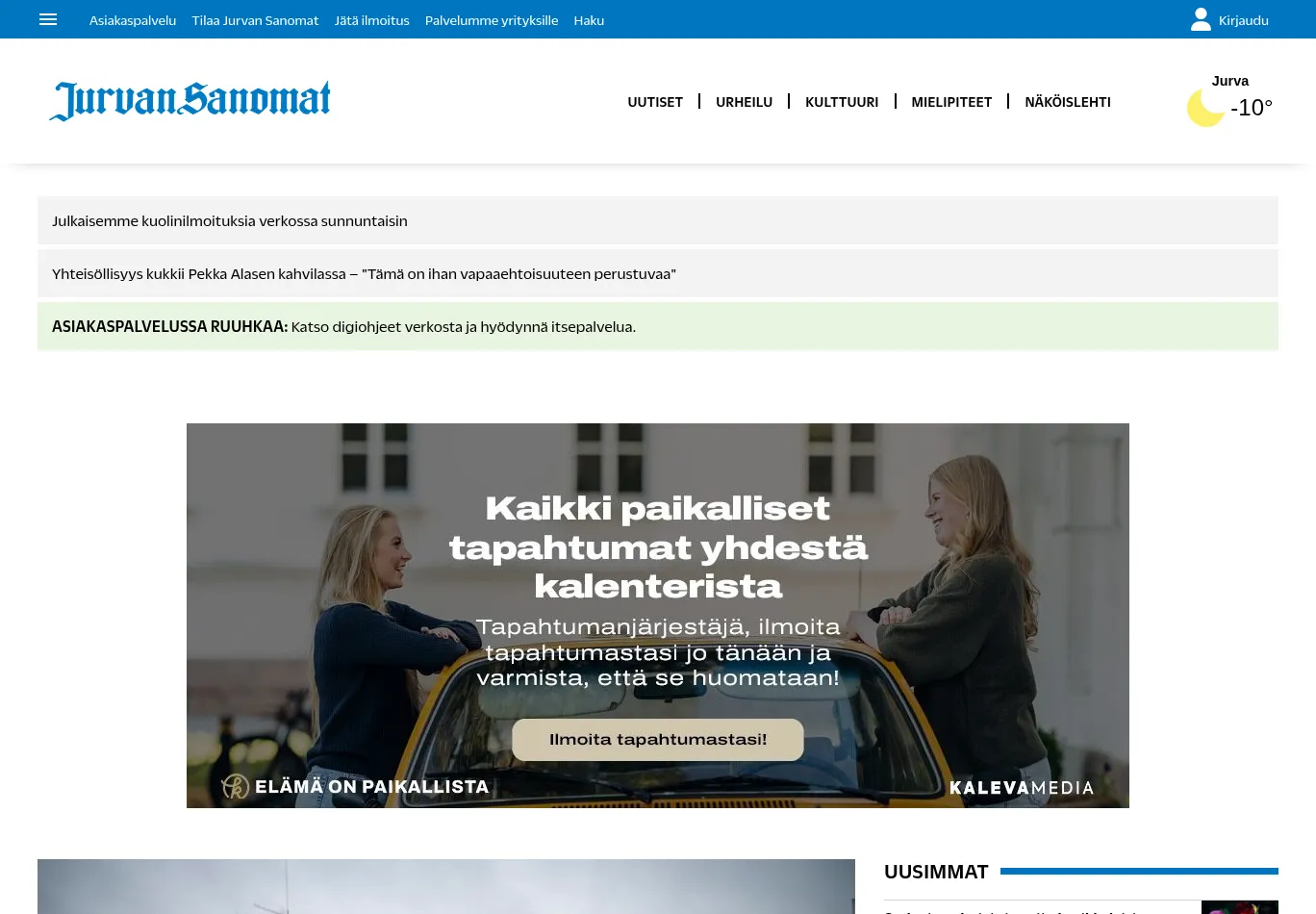
Task: Click Haku to search
Action: tap(589, 20)
